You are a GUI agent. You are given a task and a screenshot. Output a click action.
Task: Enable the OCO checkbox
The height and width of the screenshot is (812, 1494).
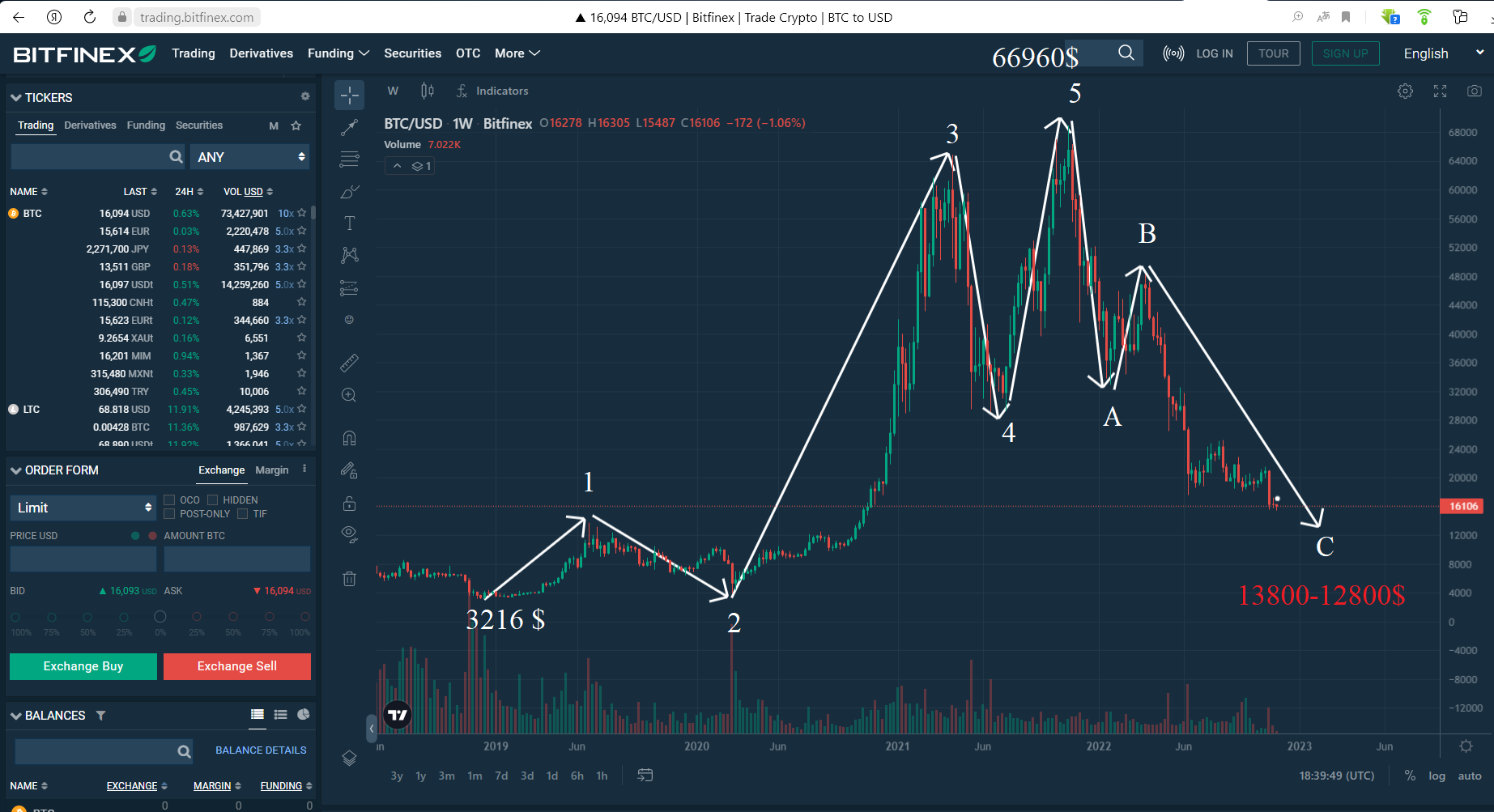coord(170,500)
